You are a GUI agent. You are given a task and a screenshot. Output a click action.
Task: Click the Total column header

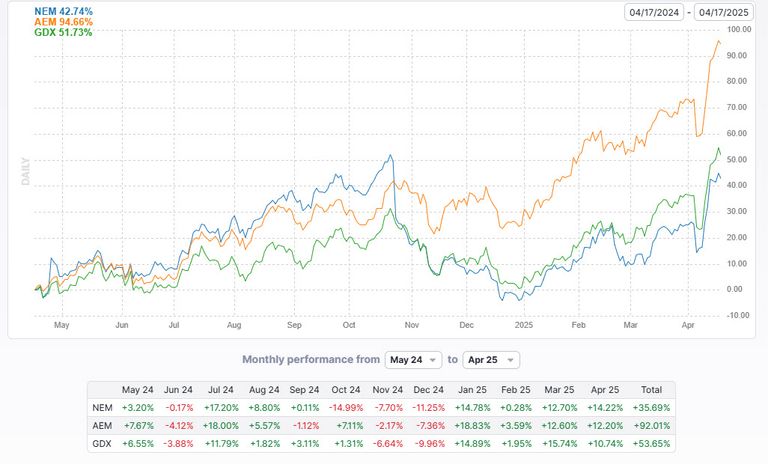[652, 389]
